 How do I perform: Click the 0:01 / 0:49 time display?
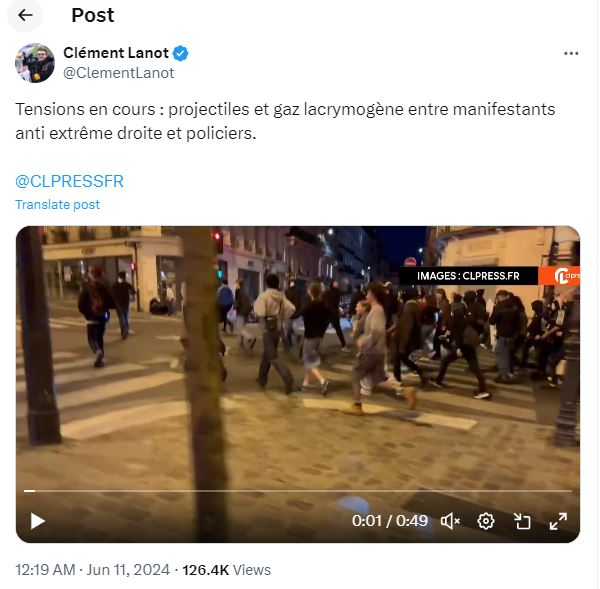[390, 521]
